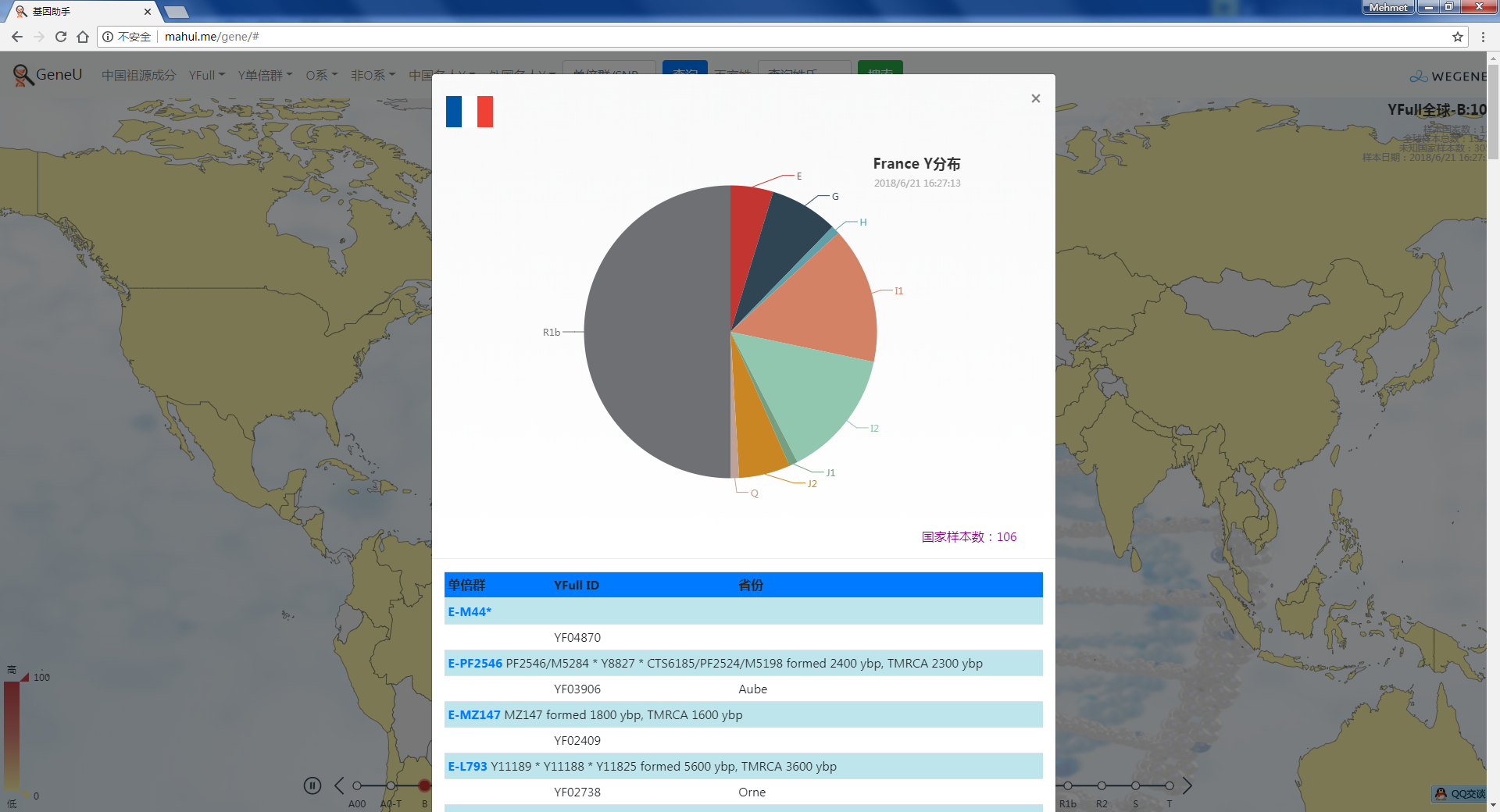
Task: Click the browser home icon
Action: [83, 37]
